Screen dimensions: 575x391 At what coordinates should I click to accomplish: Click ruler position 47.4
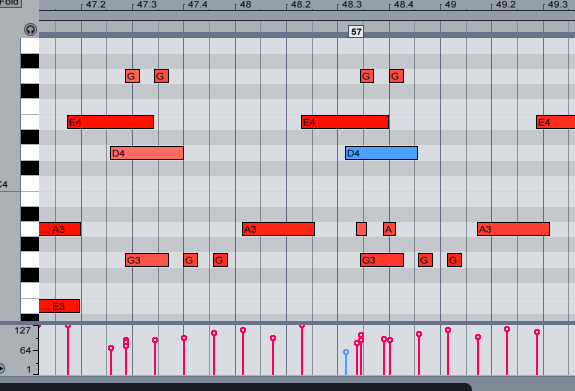[198, 4]
